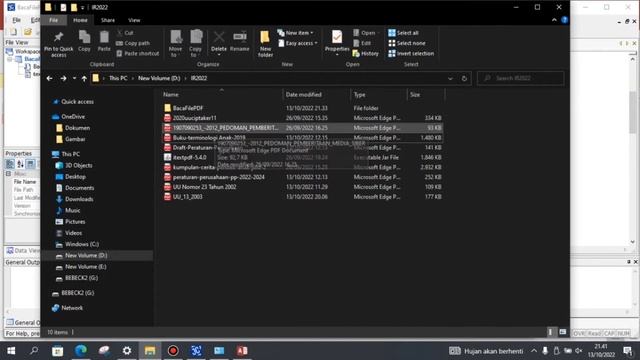Refresh the folder address bar
The height and width of the screenshot is (360, 640).
click(x=464, y=78)
